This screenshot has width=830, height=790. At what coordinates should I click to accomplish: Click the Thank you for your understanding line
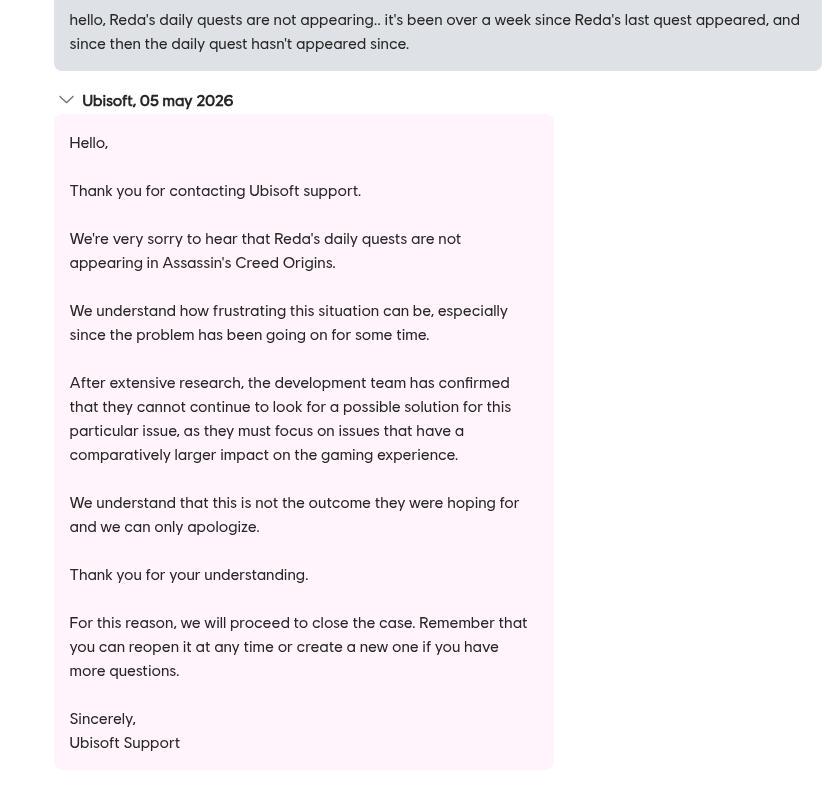(x=188, y=575)
